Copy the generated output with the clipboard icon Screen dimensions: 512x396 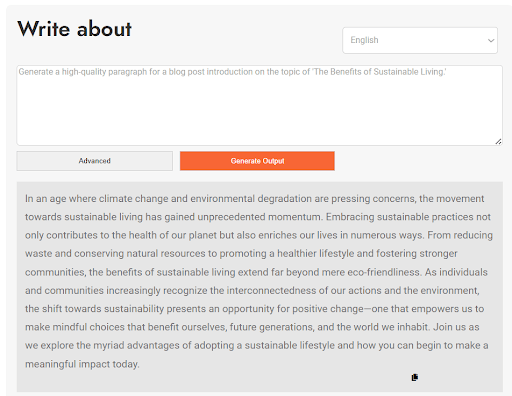pyautogui.click(x=415, y=377)
